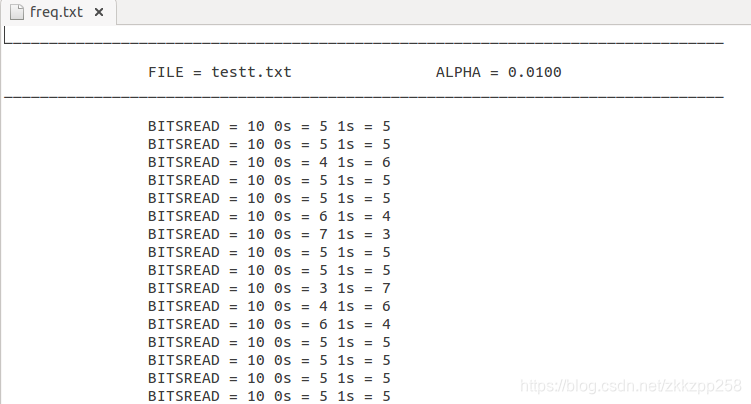751x404 pixels.
Task: Select the freq.txt tab
Action: pos(57,12)
